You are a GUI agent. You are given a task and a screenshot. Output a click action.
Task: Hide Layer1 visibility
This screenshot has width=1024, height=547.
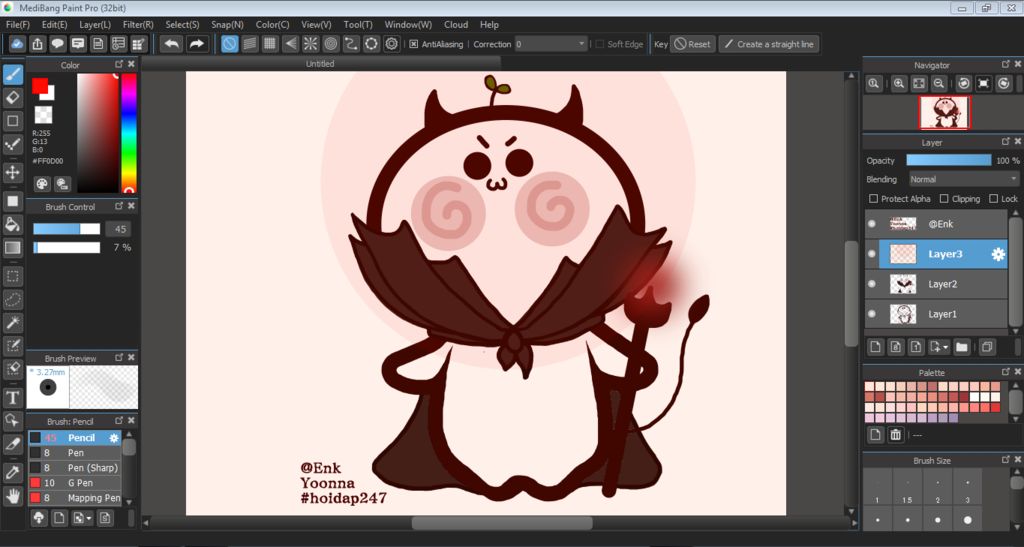click(x=871, y=314)
